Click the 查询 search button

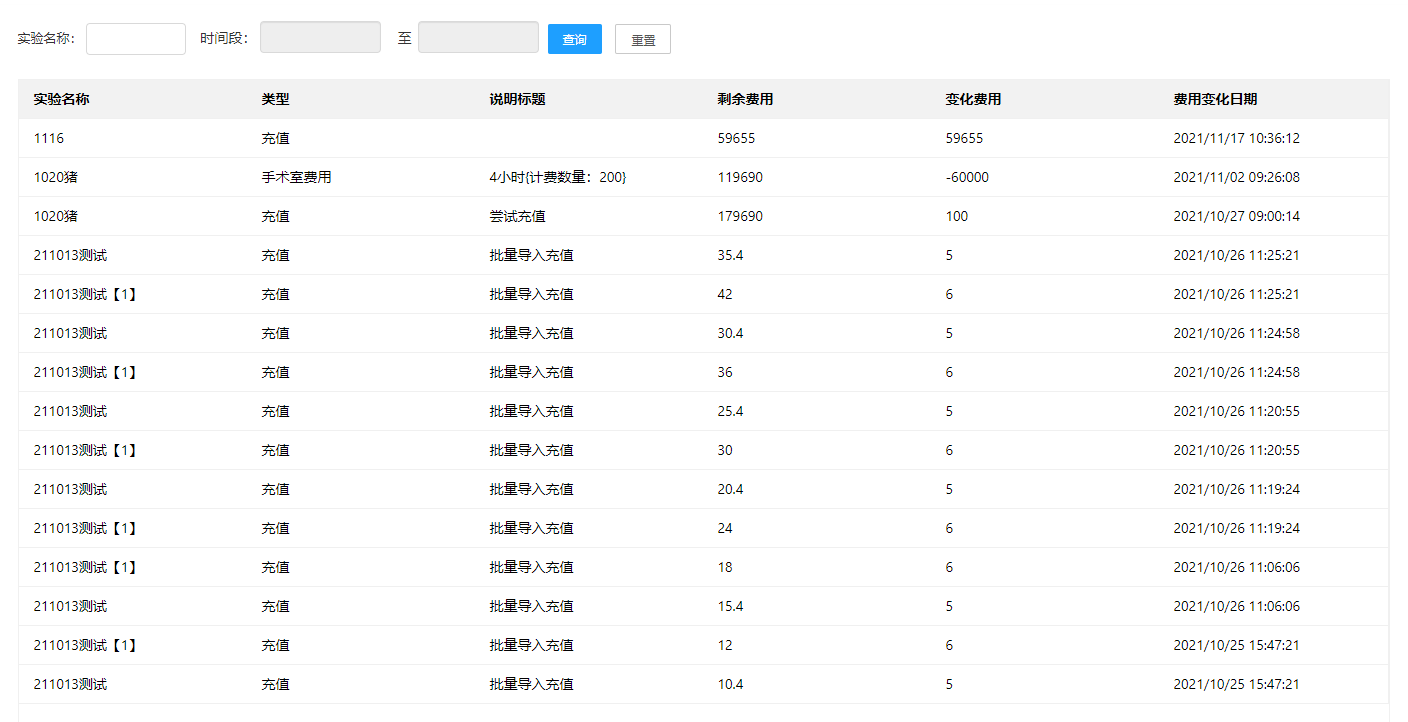pos(574,39)
